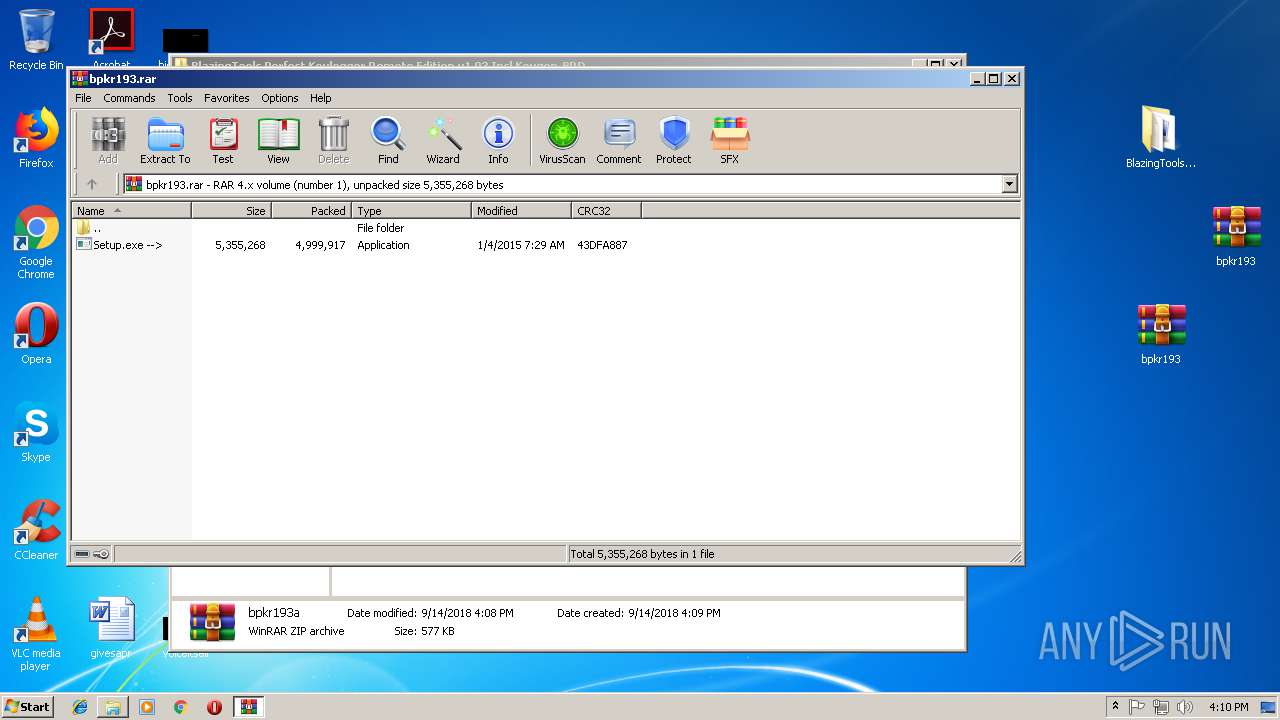Select bpkr193a archive in Explorer details pane

click(x=213, y=622)
